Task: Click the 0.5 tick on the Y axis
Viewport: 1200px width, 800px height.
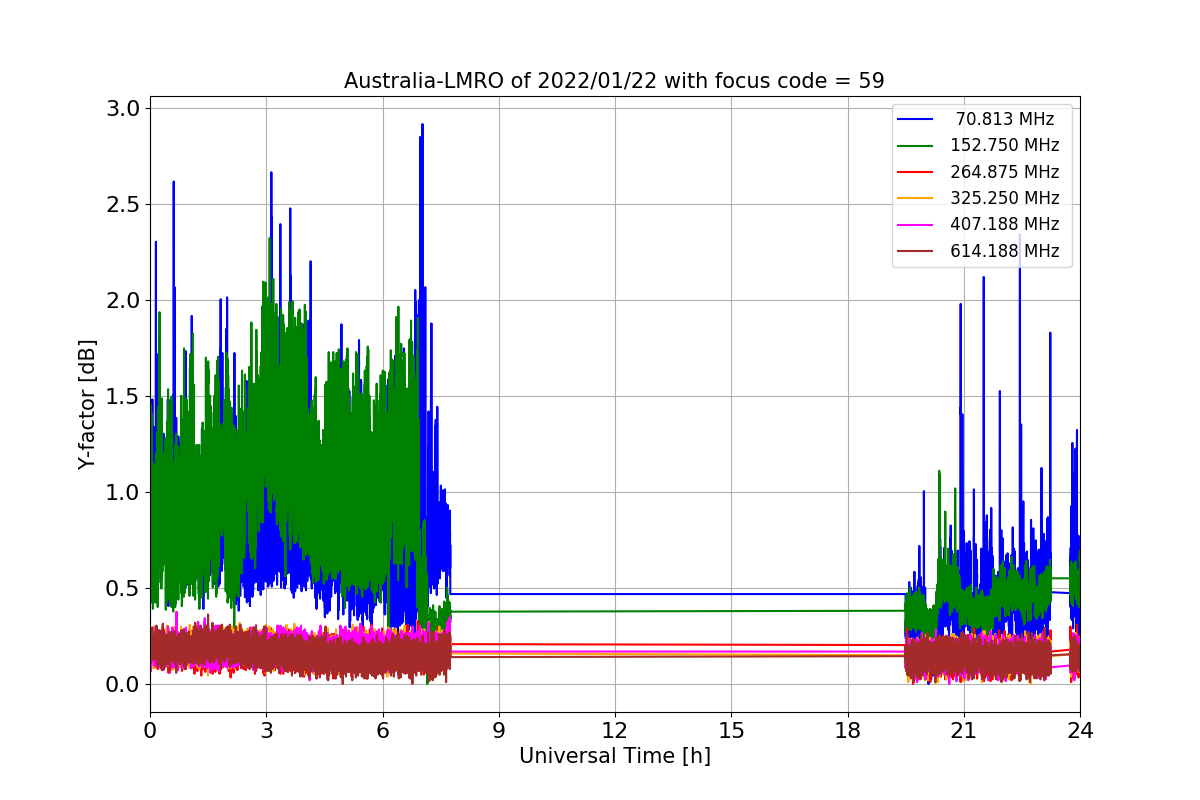Action: point(124,588)
